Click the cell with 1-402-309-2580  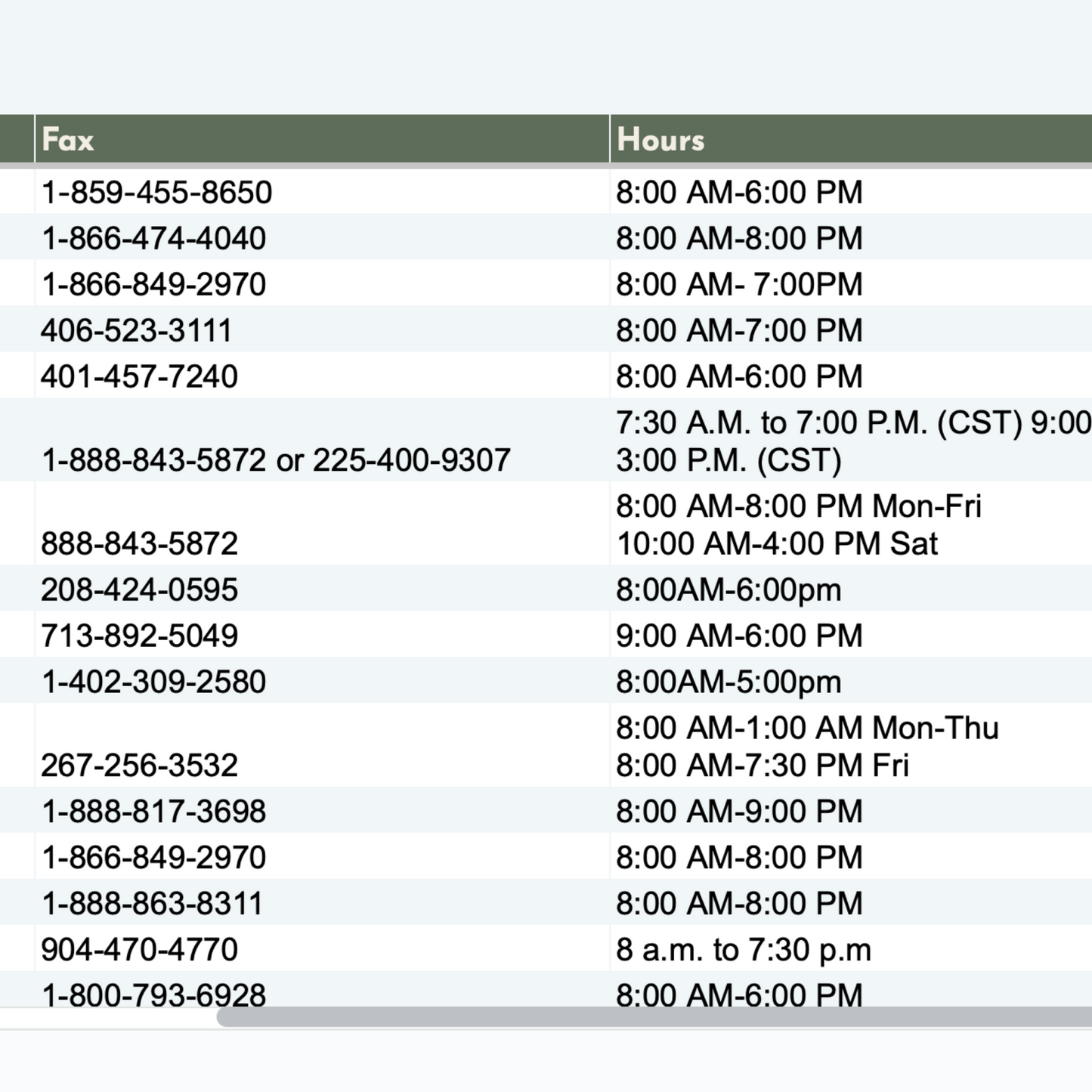pyautogui.click(x=153, y=682)
